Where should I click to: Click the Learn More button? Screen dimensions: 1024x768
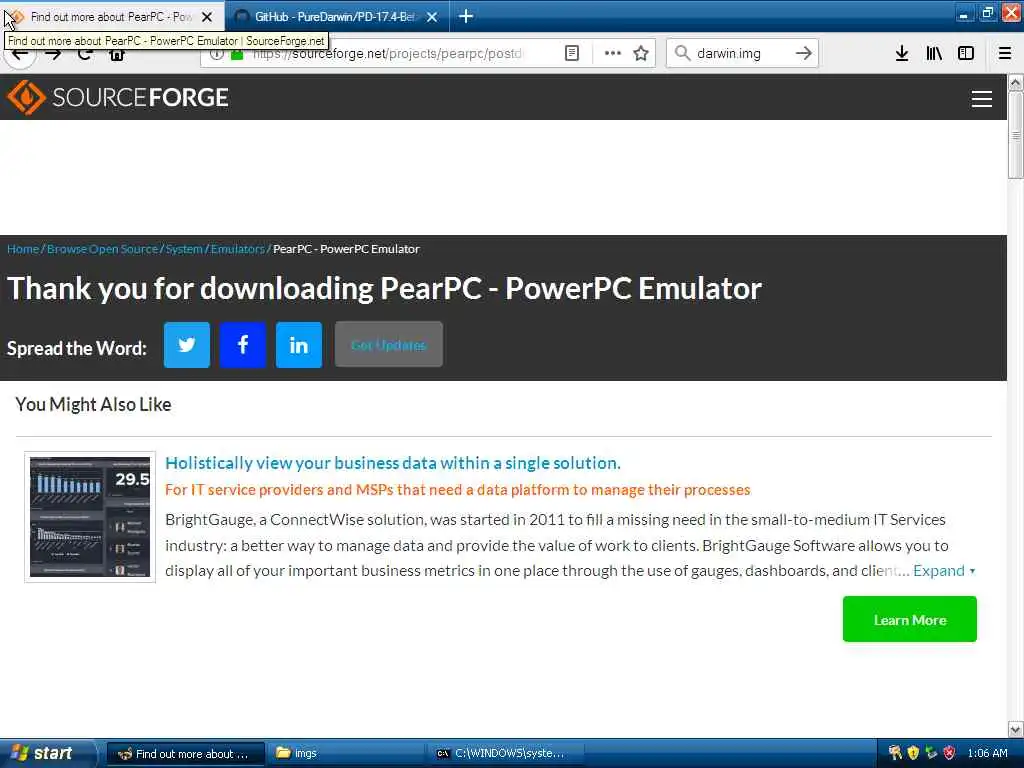point(910,619)
